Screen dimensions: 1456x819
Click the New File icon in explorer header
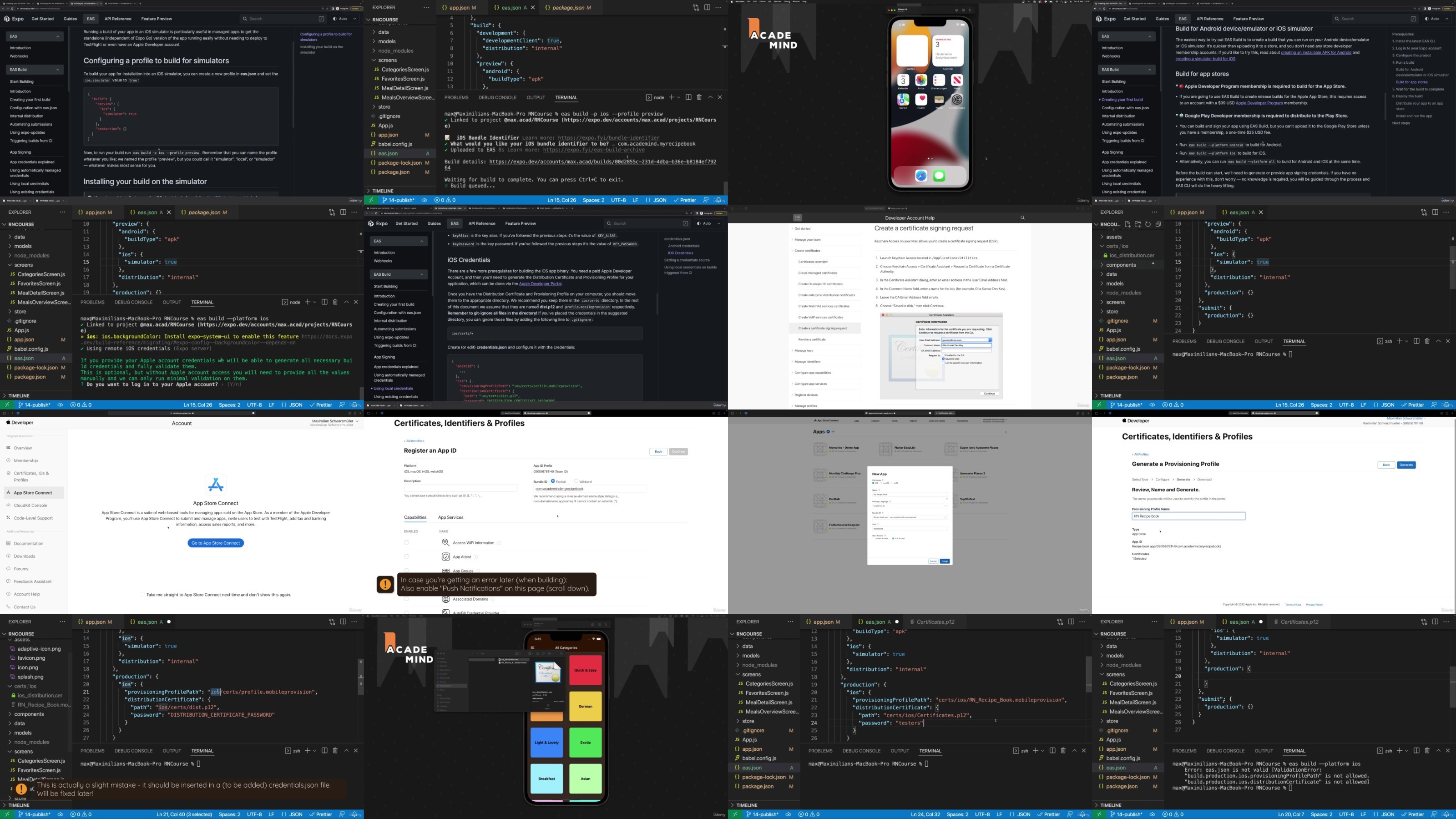click(1127, 224)
